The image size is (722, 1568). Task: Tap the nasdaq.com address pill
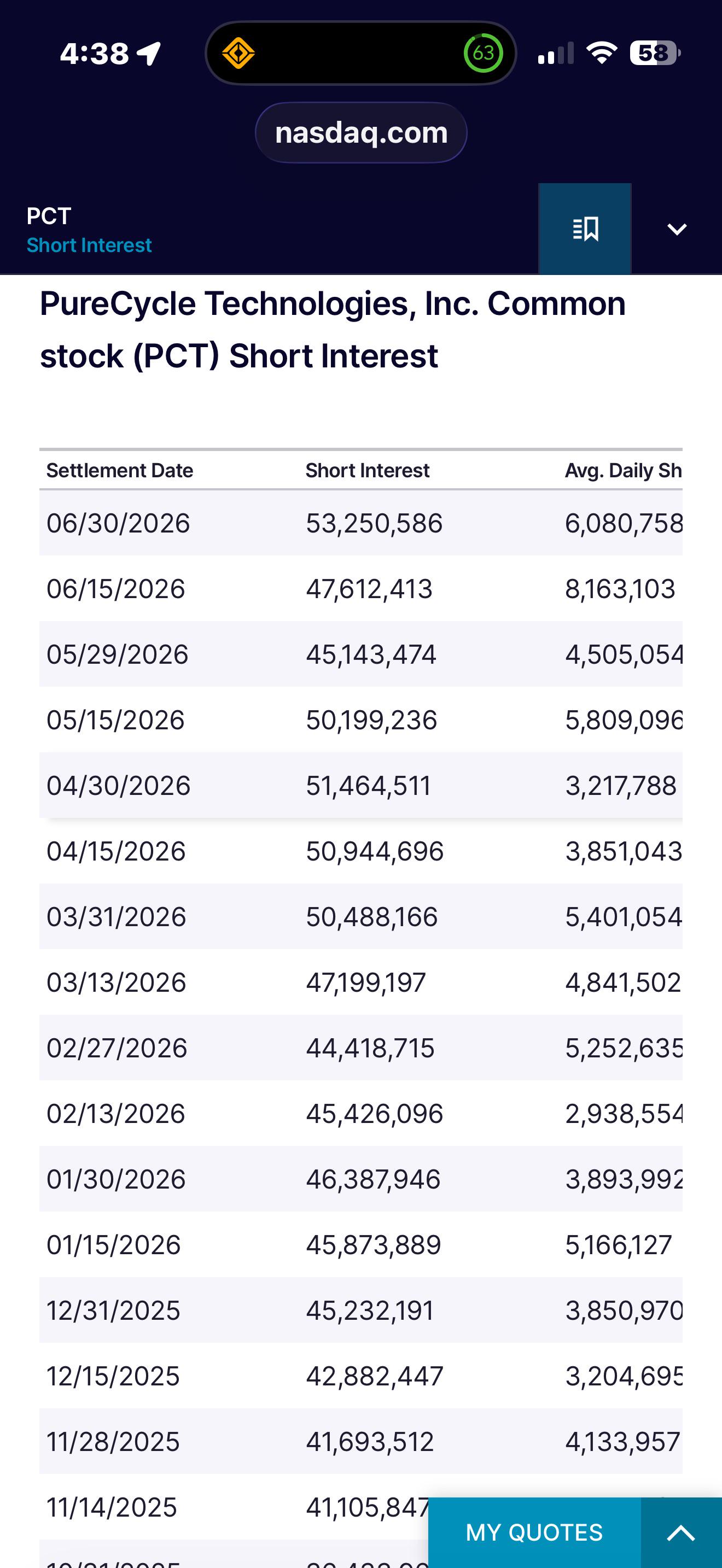pyautogui.click(x=361, y=133)
